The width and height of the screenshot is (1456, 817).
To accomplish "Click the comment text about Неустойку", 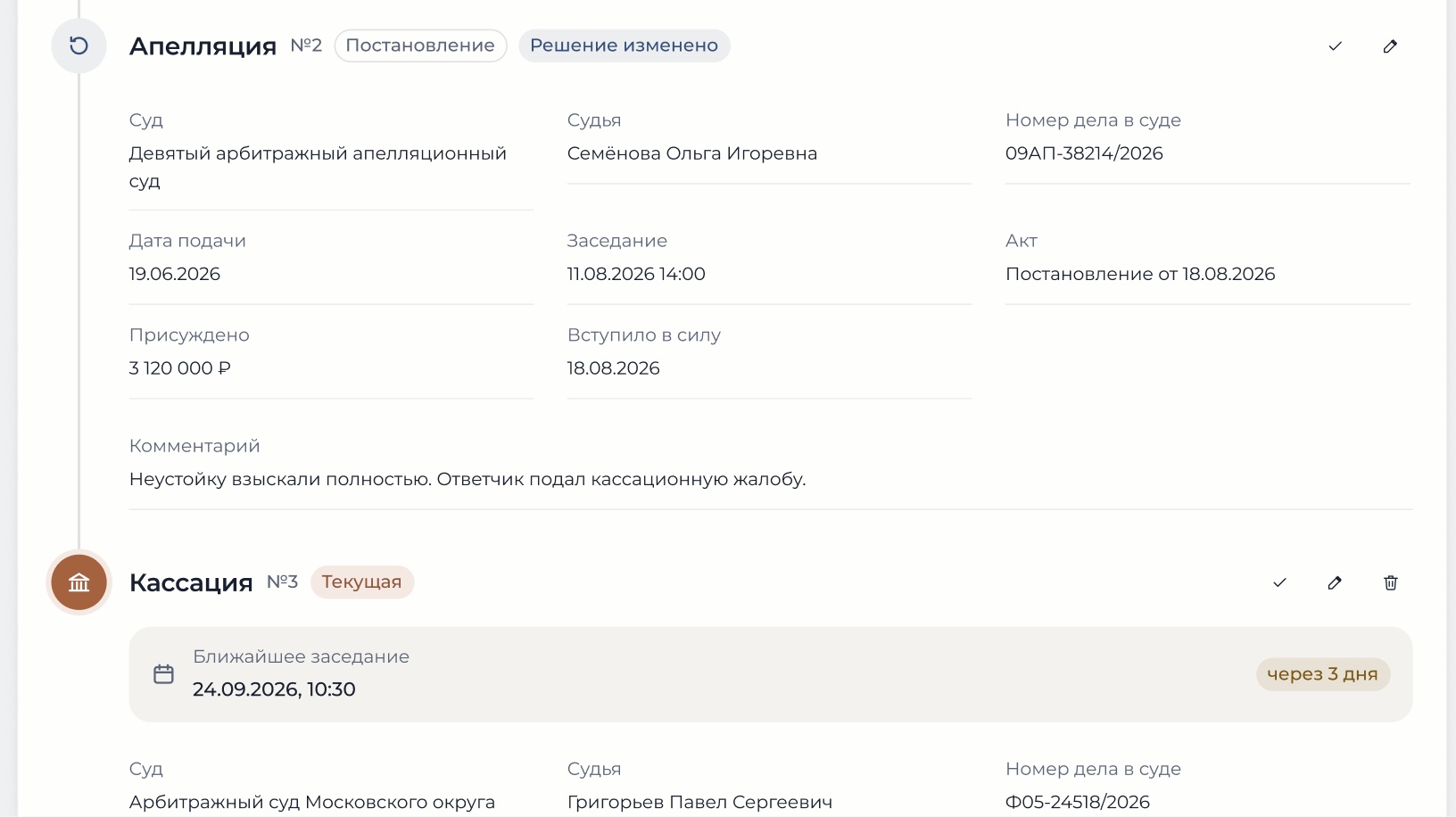I will (x=467, y=480).
